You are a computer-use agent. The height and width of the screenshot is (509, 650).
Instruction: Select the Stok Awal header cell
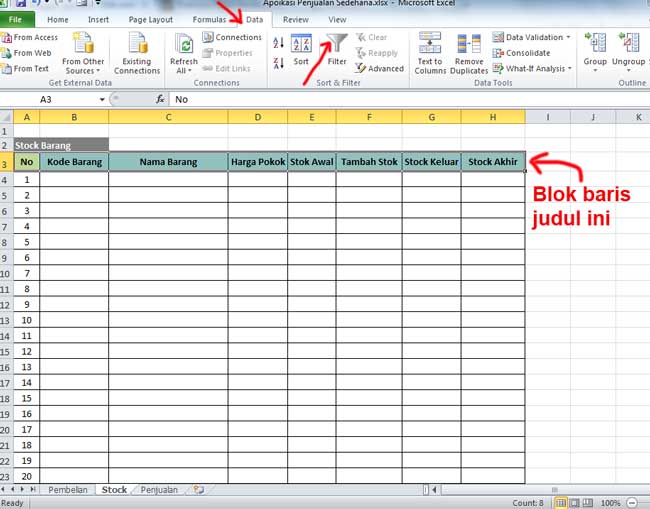click(312, 162)
